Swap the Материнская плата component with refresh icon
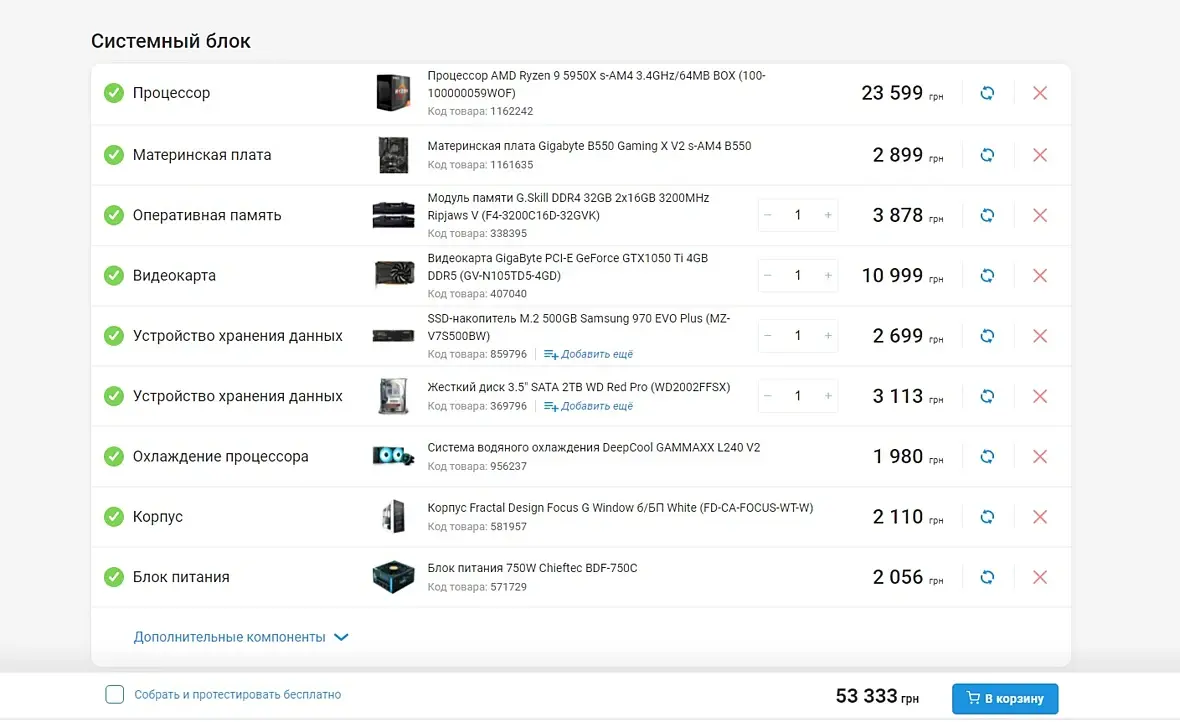 tap(987, 155)
